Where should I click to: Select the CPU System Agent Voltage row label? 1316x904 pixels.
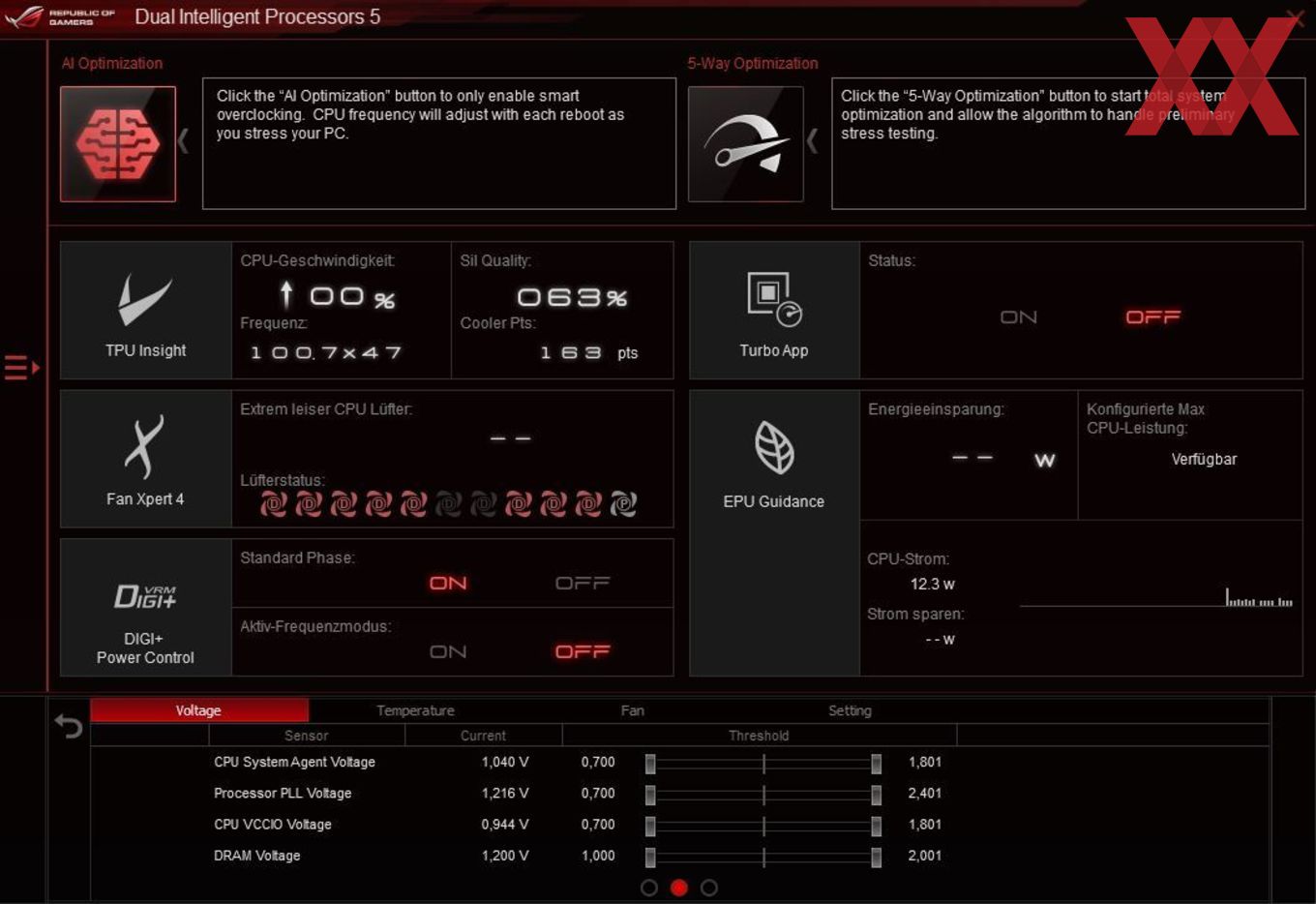[294, 762]
